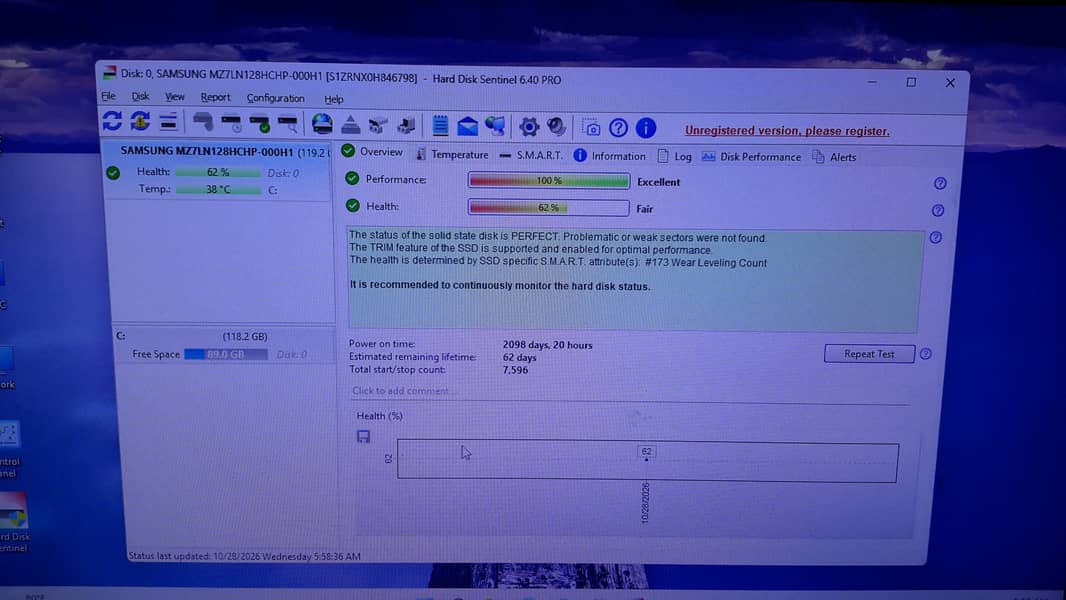Screen dimensions: 1066x600
Task: Click the C: Free Space bar
Action: [x=226, y=354]
